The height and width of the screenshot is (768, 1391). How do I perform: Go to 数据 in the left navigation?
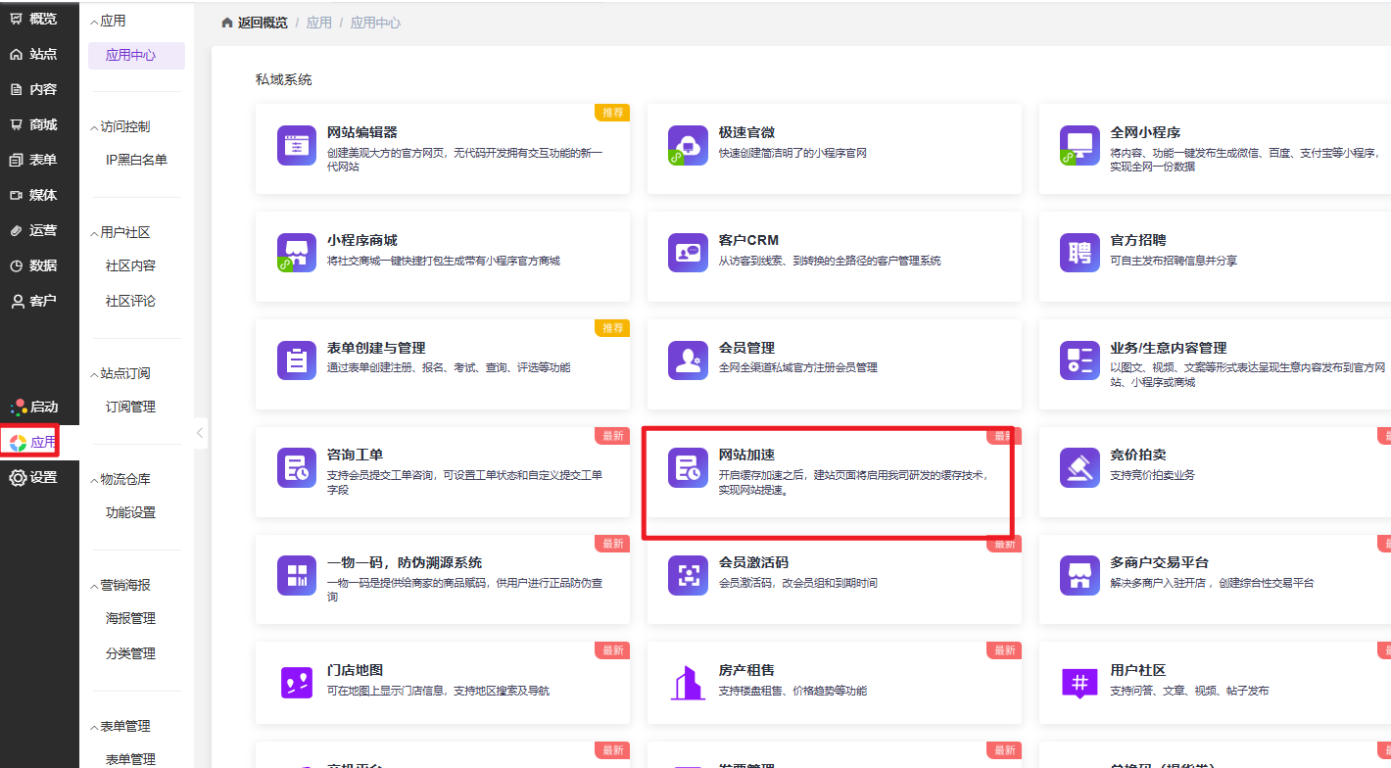pos(34,266)
